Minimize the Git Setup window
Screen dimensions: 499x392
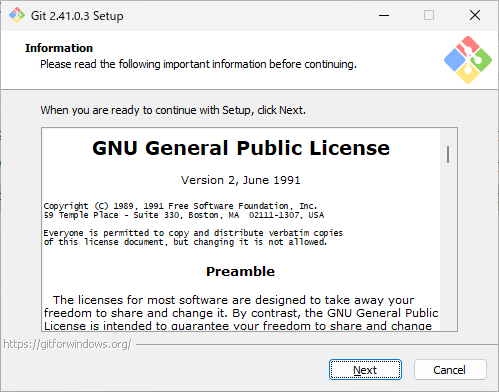pos(384,15)
